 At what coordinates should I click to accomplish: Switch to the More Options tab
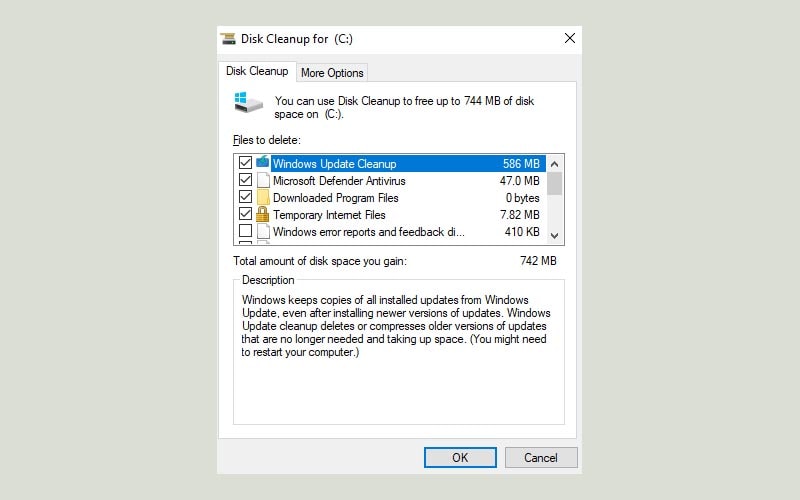tap(332, 73)
